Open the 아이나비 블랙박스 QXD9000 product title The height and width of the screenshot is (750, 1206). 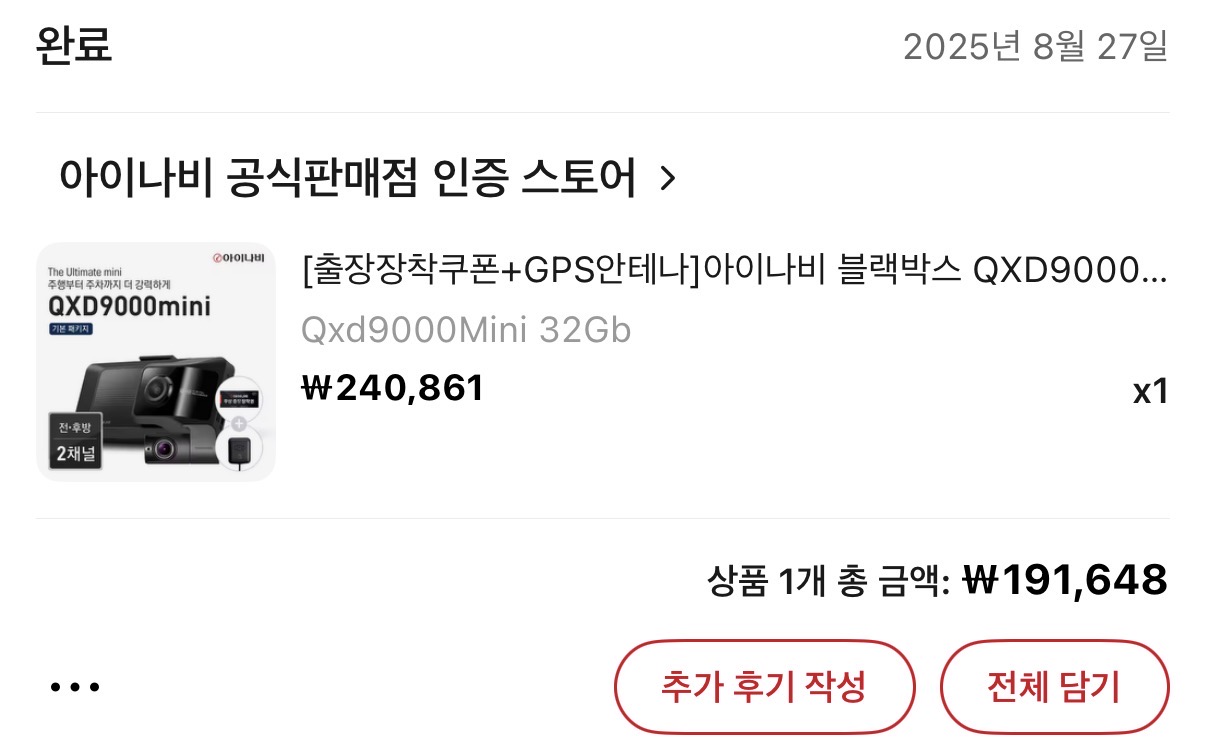pos(734,270)
